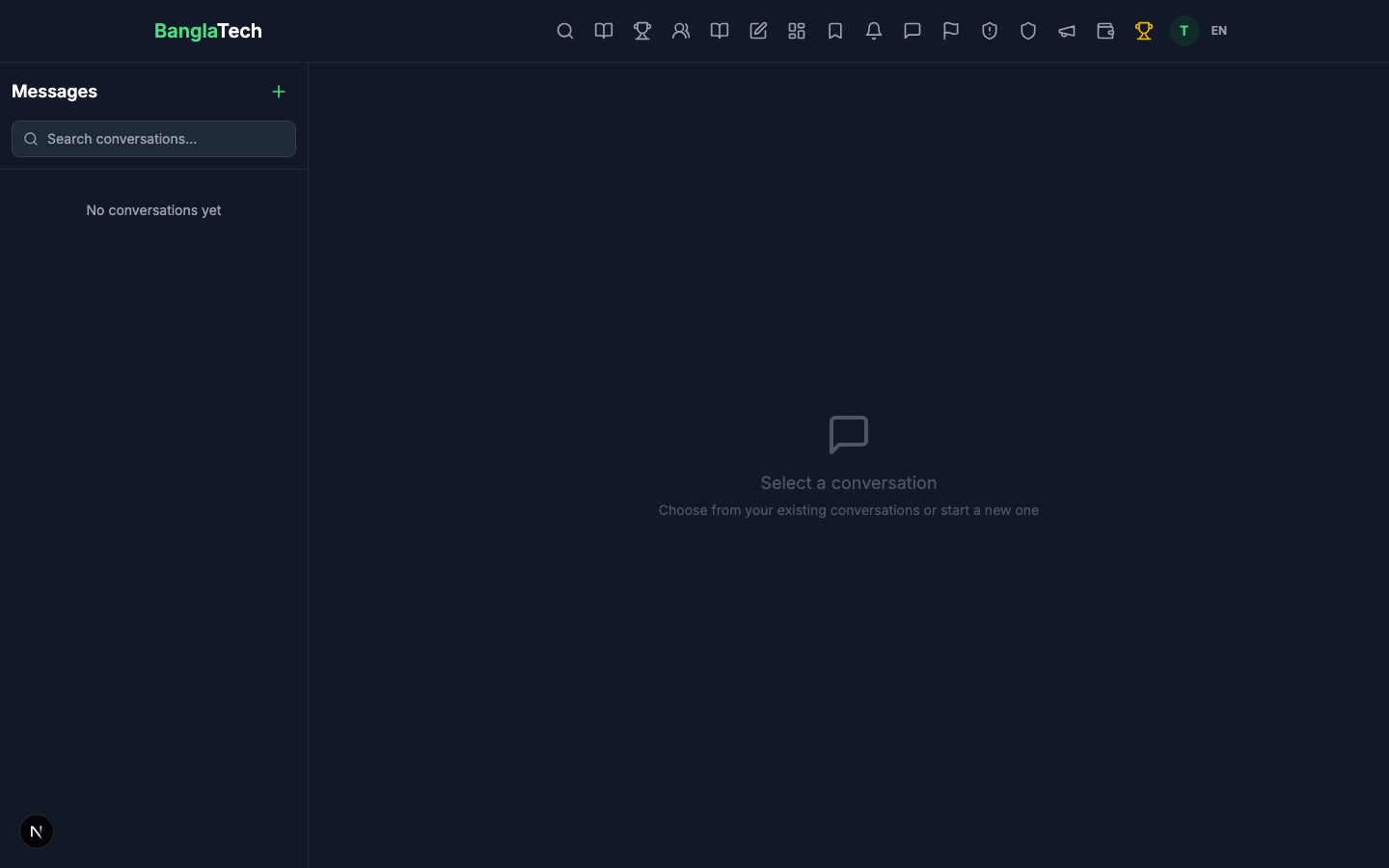1389x868 pixels.
Task: Open the security shield icon
Action: [x=1028, y=31]
